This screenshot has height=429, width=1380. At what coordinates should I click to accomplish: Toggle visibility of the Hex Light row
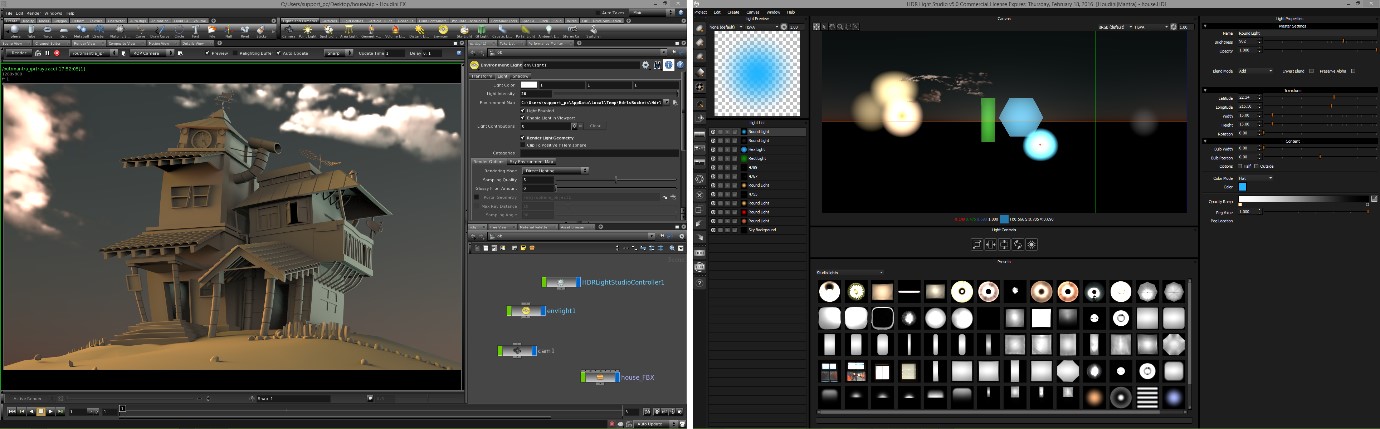713,149
